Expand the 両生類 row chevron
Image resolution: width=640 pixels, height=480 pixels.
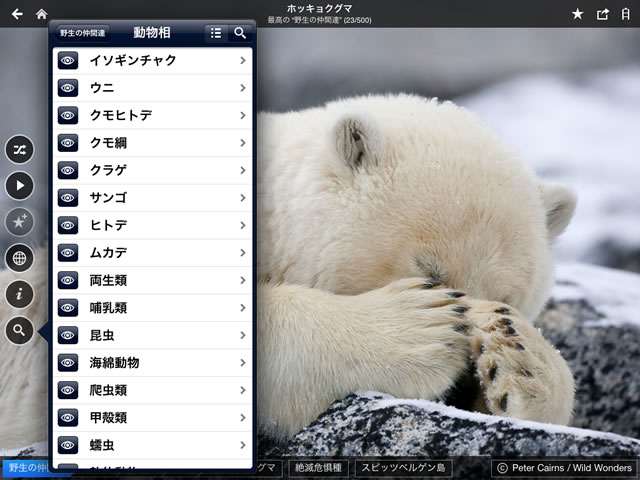[243, 280]
